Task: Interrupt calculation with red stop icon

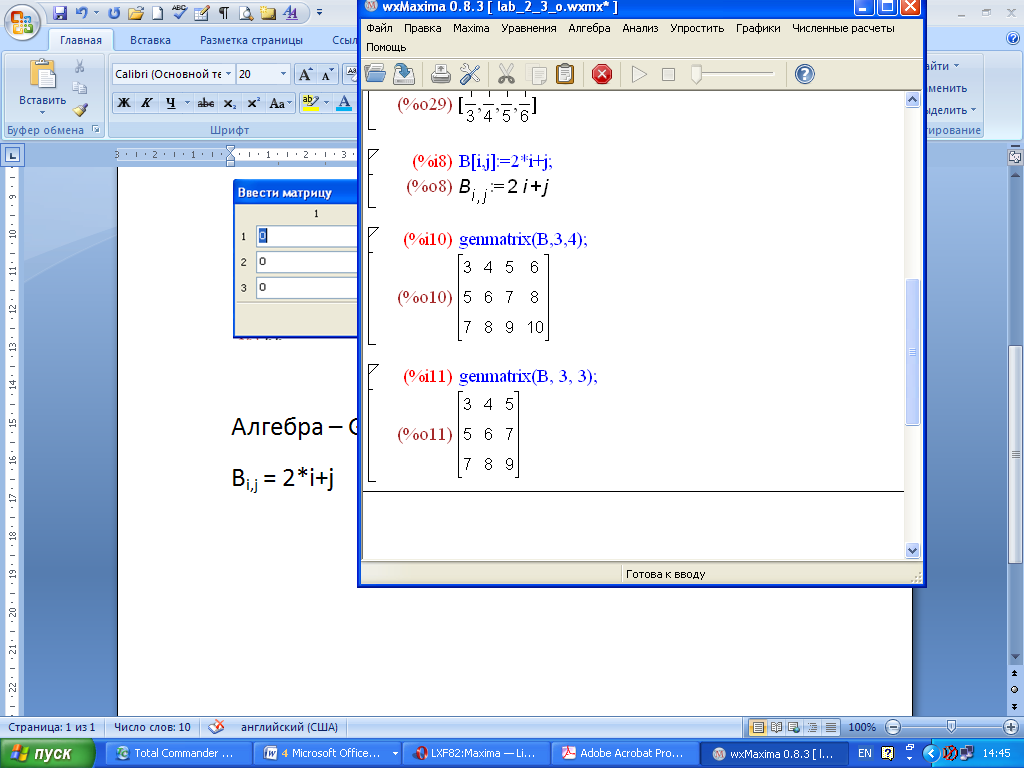Action: click(x=601, y=74)
